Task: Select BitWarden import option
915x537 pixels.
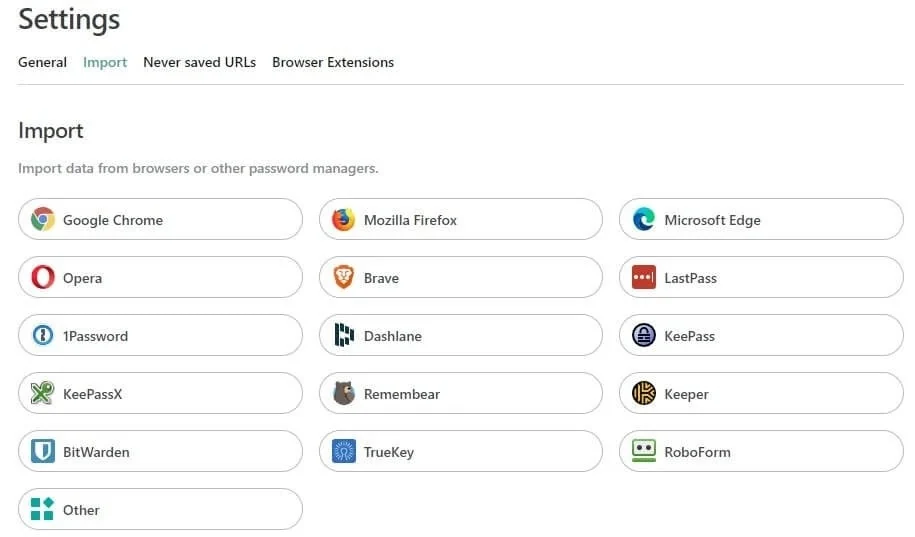Action: [x=160, y=451]
